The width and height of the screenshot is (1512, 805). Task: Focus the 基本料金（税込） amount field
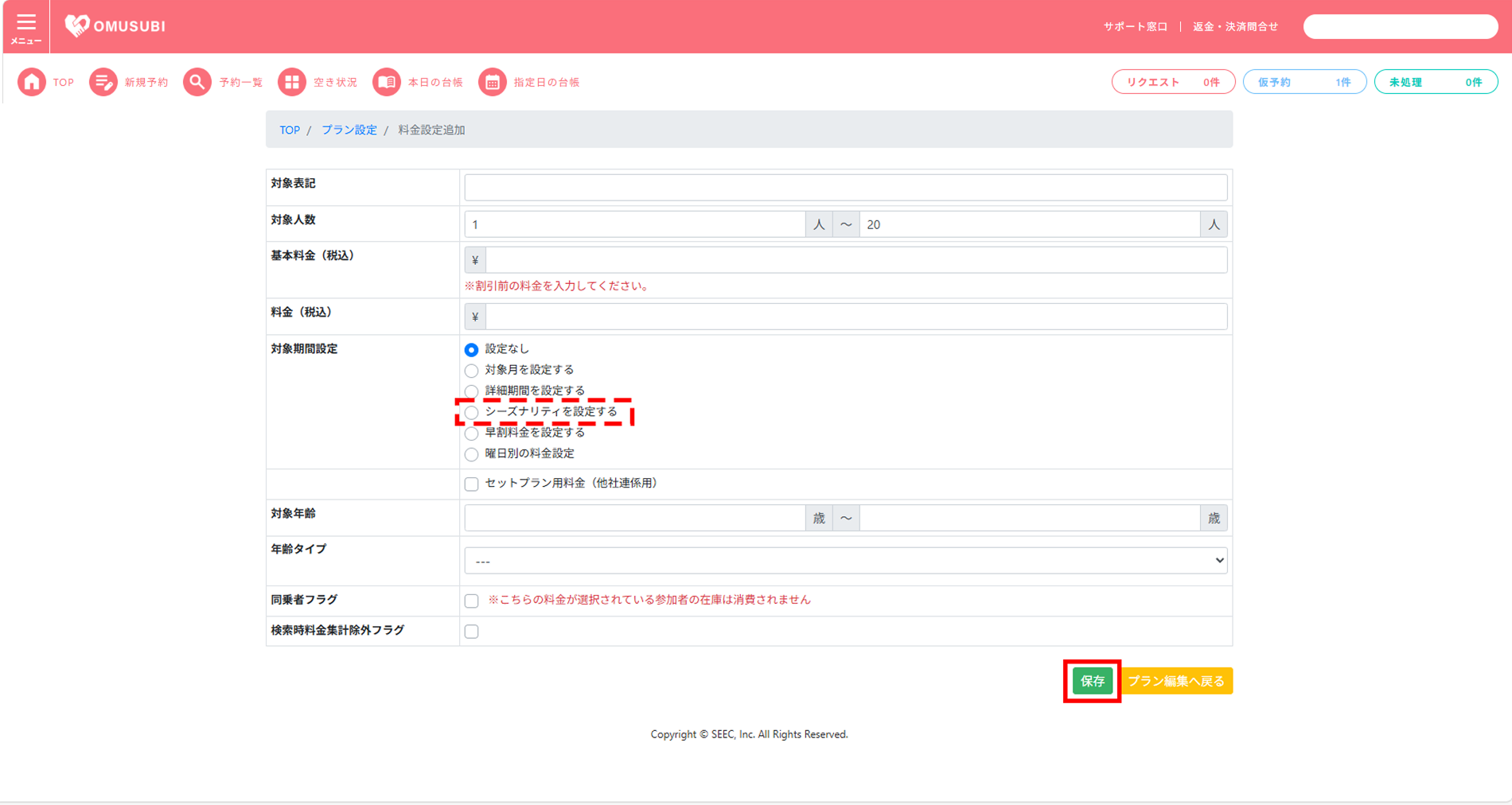tap(856, 260)
